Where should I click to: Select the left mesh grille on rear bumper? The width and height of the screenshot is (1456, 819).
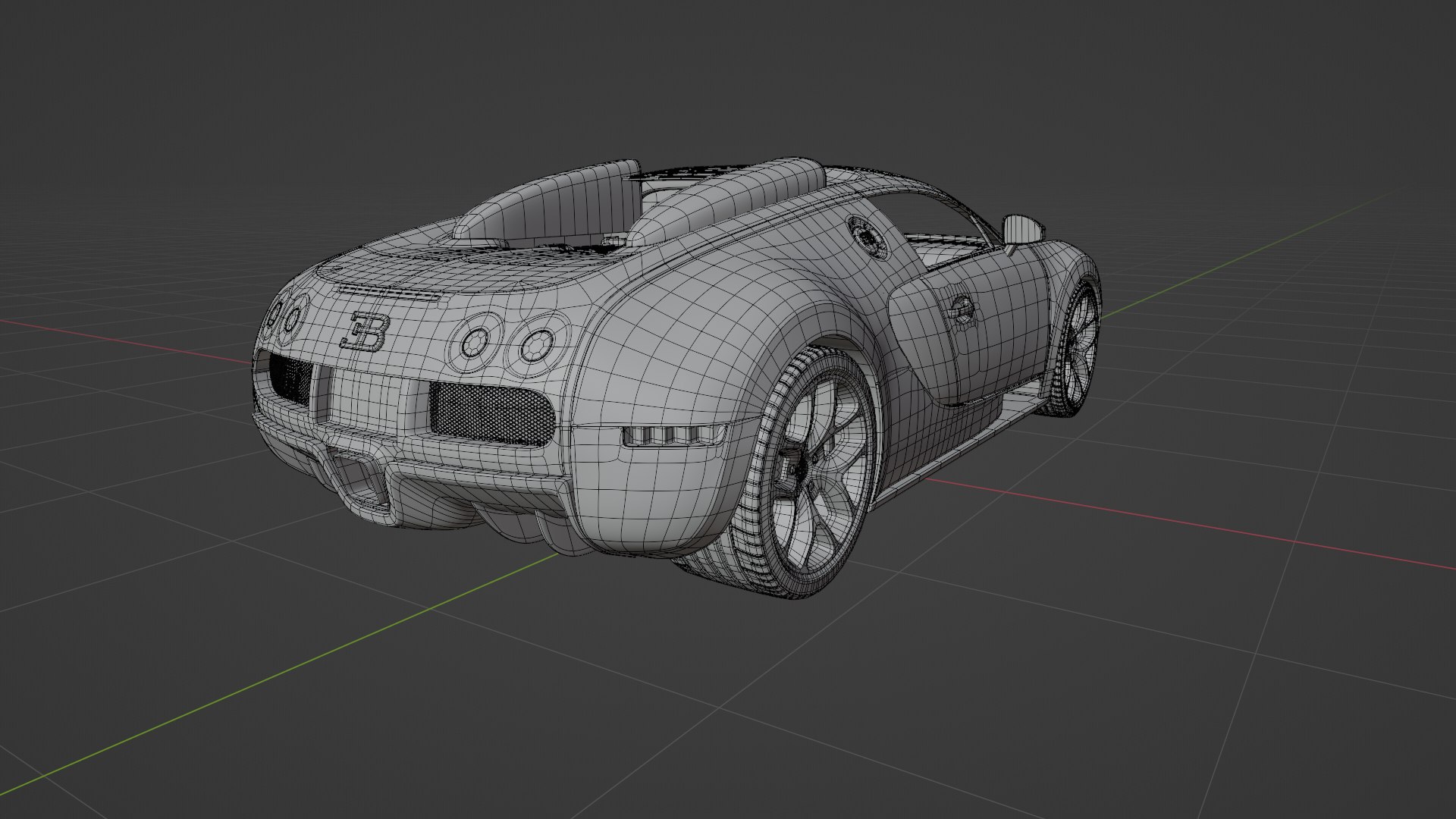click(291, 378)
